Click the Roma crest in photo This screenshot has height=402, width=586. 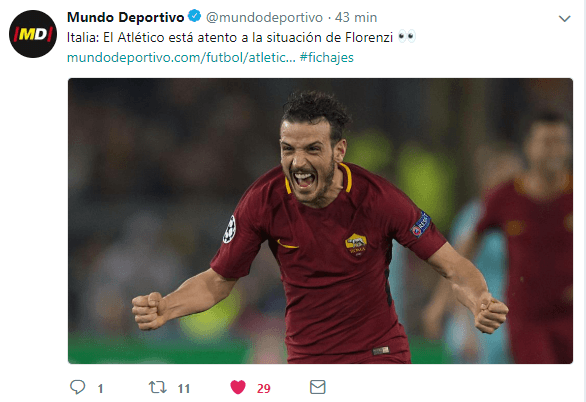(x=356, y=245)
